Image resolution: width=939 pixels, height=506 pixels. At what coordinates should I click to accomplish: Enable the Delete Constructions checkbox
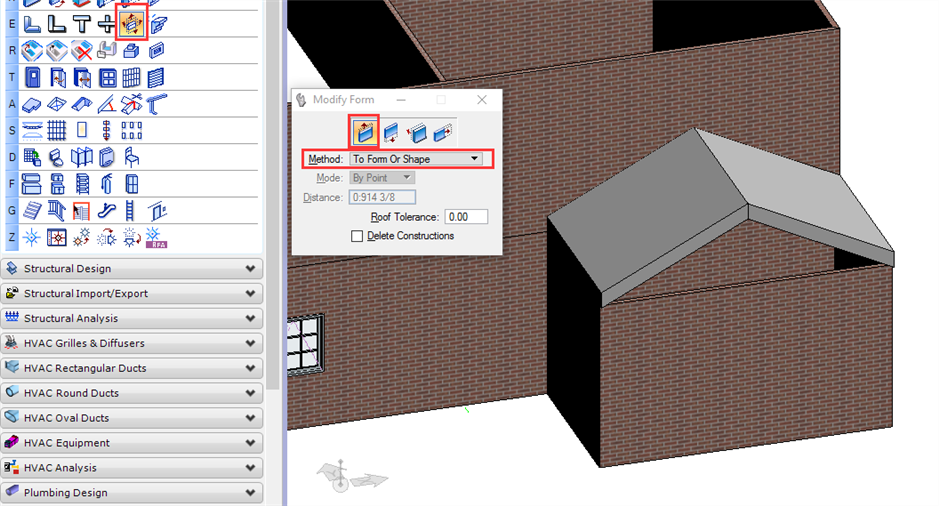357,236
